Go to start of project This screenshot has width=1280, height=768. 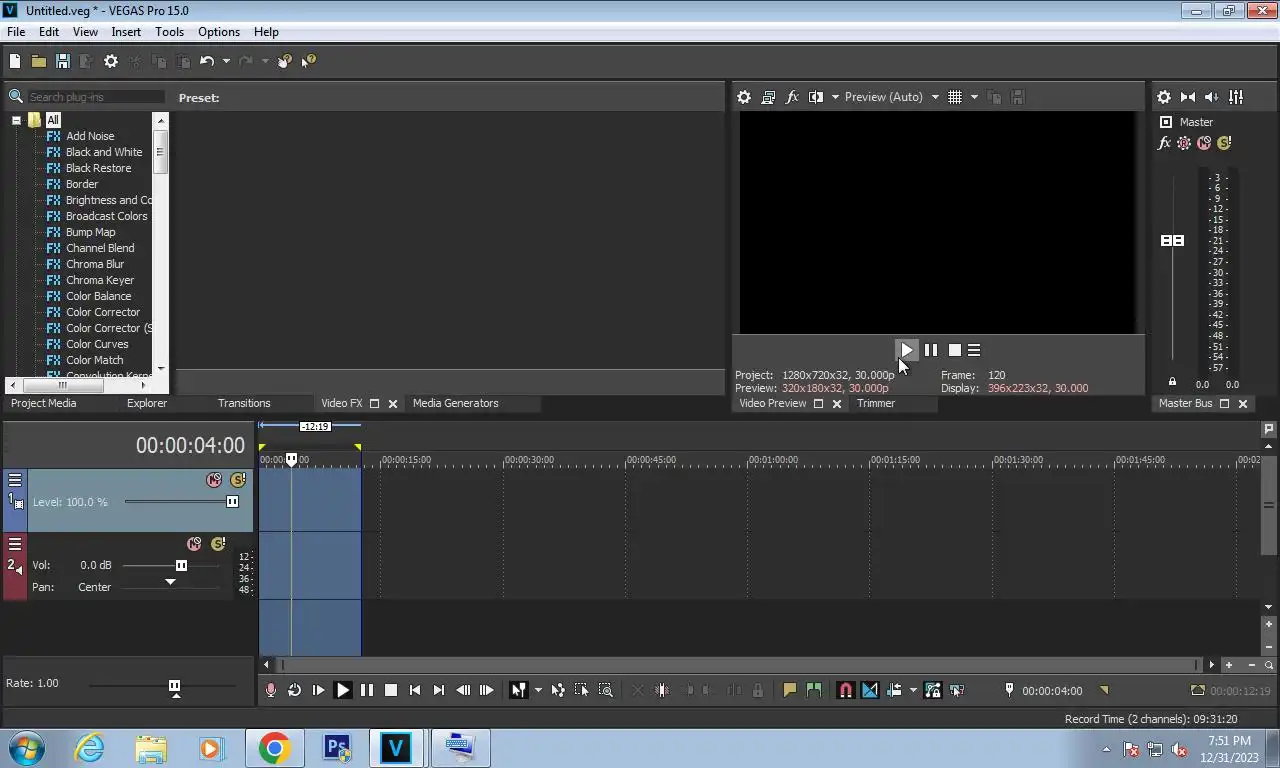[x=415, y=690]
